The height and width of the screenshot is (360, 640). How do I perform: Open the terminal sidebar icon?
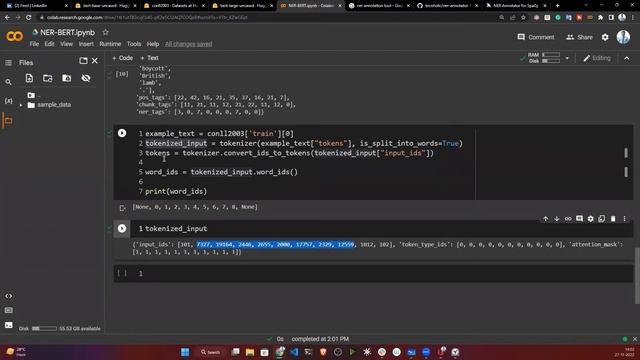click(x=8, y=325)
